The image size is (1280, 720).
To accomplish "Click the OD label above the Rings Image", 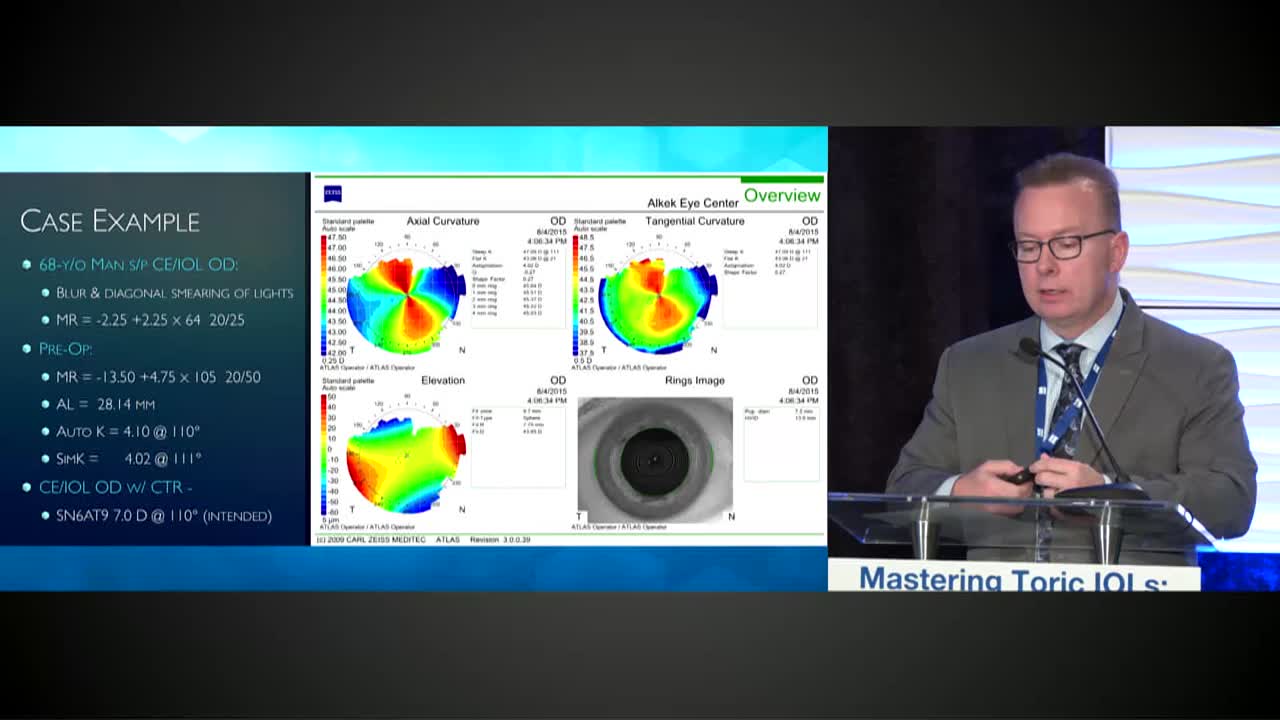I will coord(810,379).
